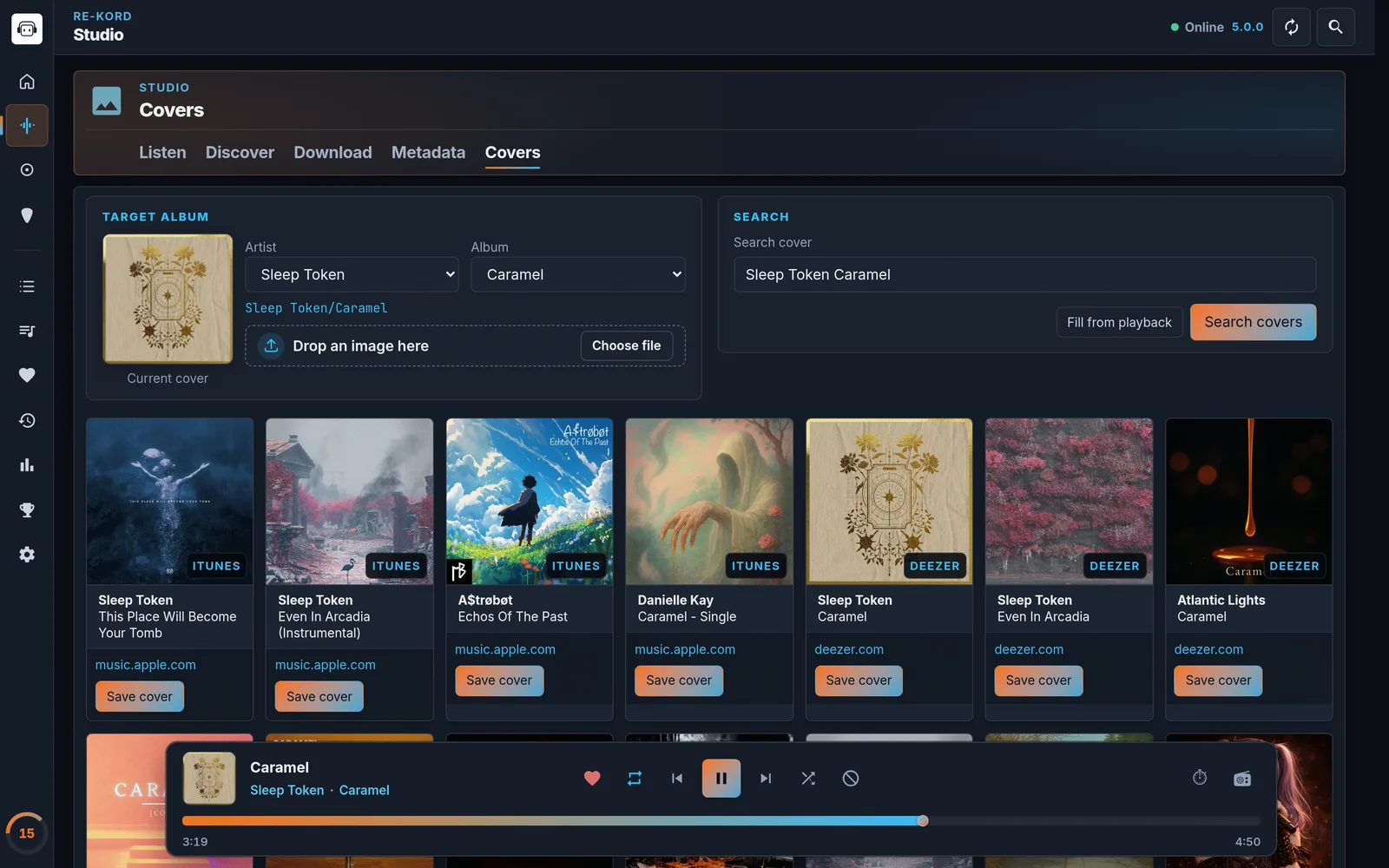The height and width of the screenshot is (868, 1389).
Task: Click the Search cover text field
Action: click(x=1024, y=274)
